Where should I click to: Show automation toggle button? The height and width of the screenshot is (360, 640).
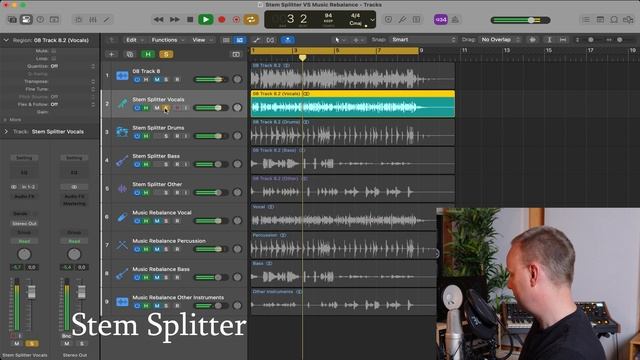click(256, 40)
